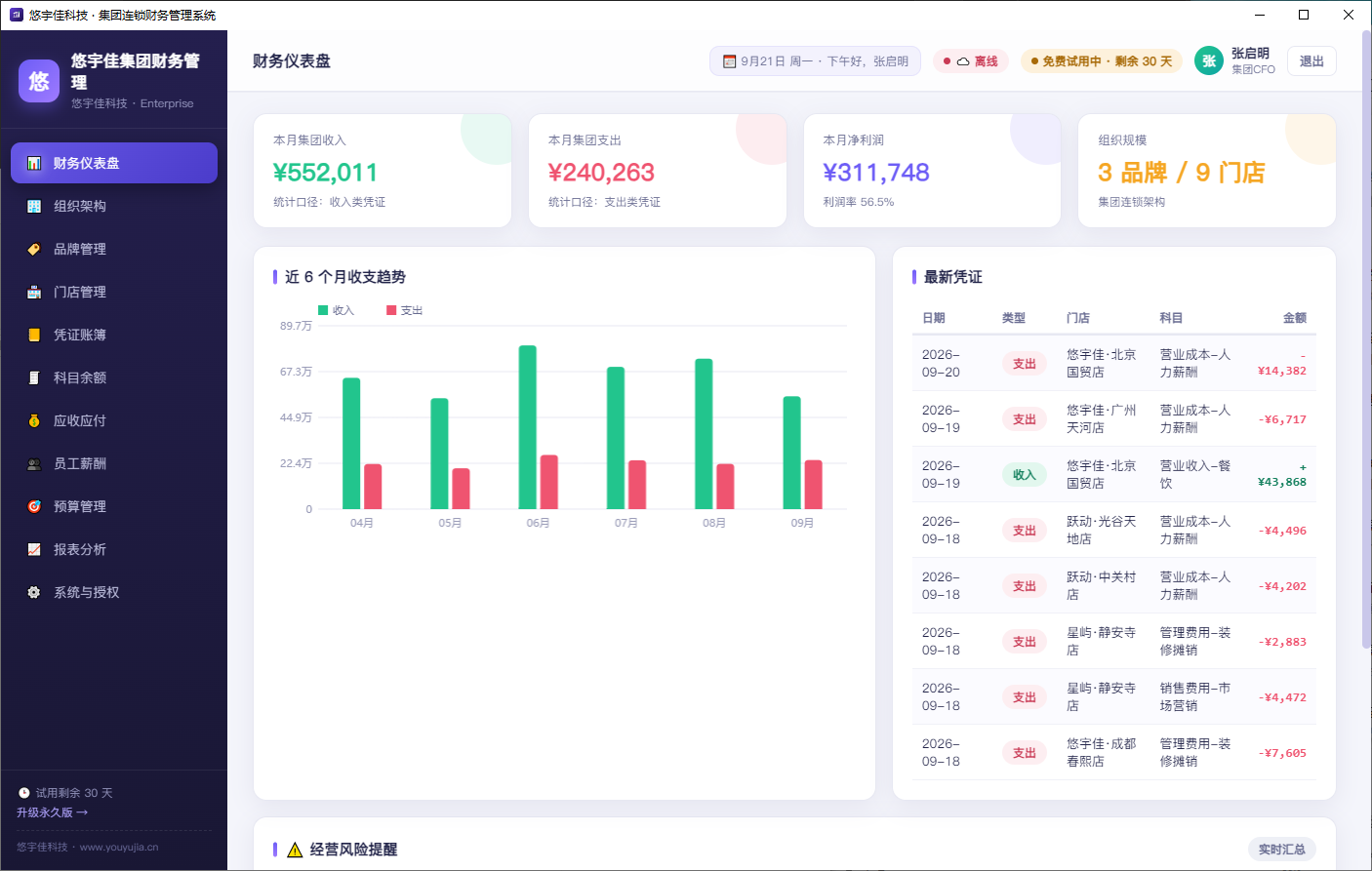Open the 组织架构 menu item
The height and width of the screenshot is (871, 1372).
(114, 206)
